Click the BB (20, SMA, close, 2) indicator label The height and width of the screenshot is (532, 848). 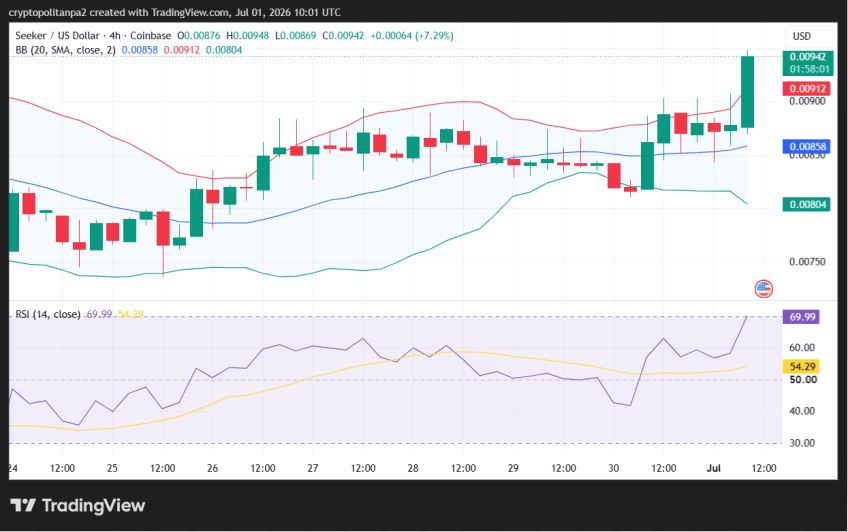[x=65, y=50]
